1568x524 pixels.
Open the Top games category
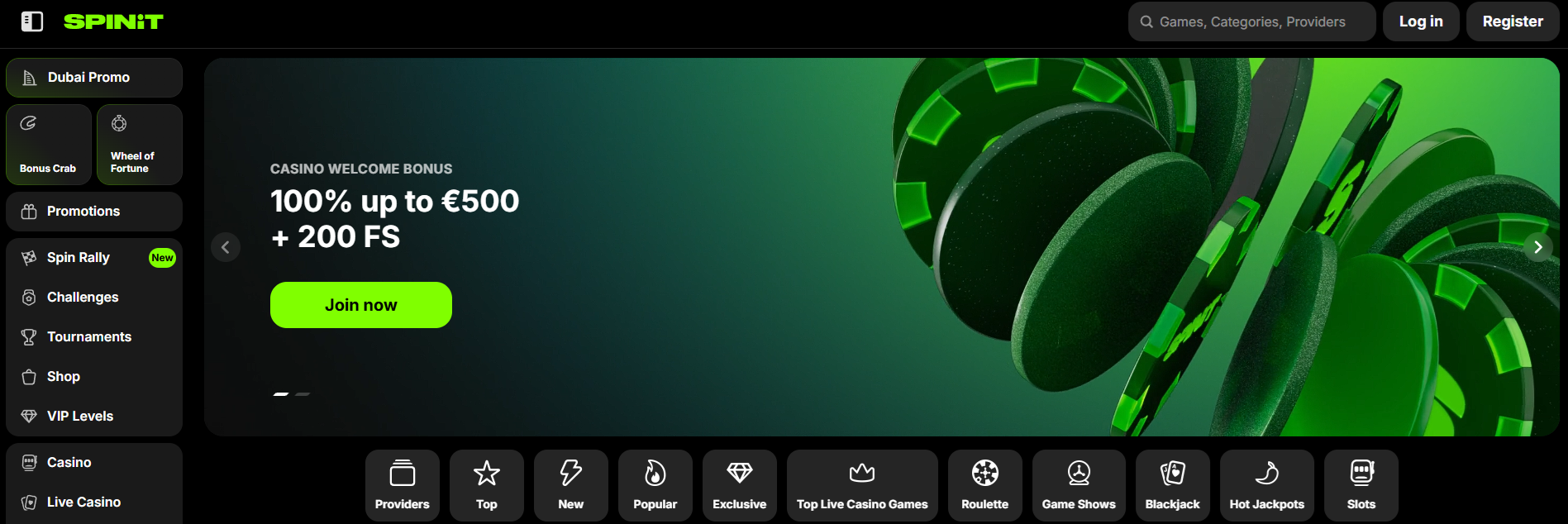tap(487, 485)
